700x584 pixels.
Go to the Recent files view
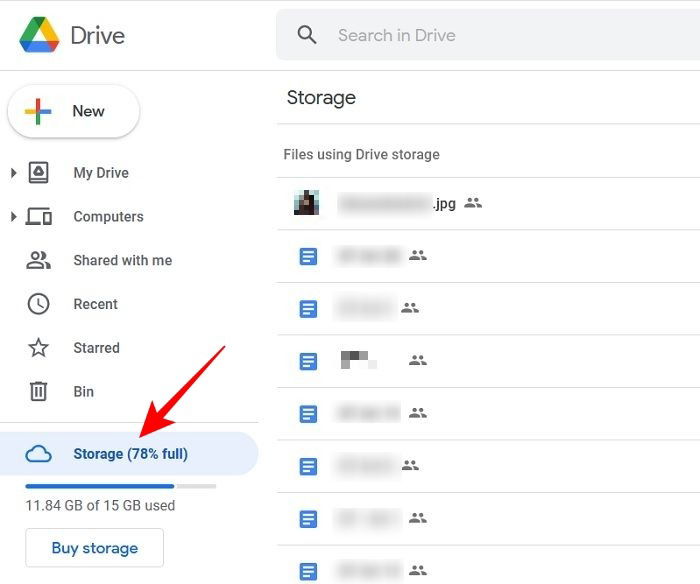pos(95,304)
